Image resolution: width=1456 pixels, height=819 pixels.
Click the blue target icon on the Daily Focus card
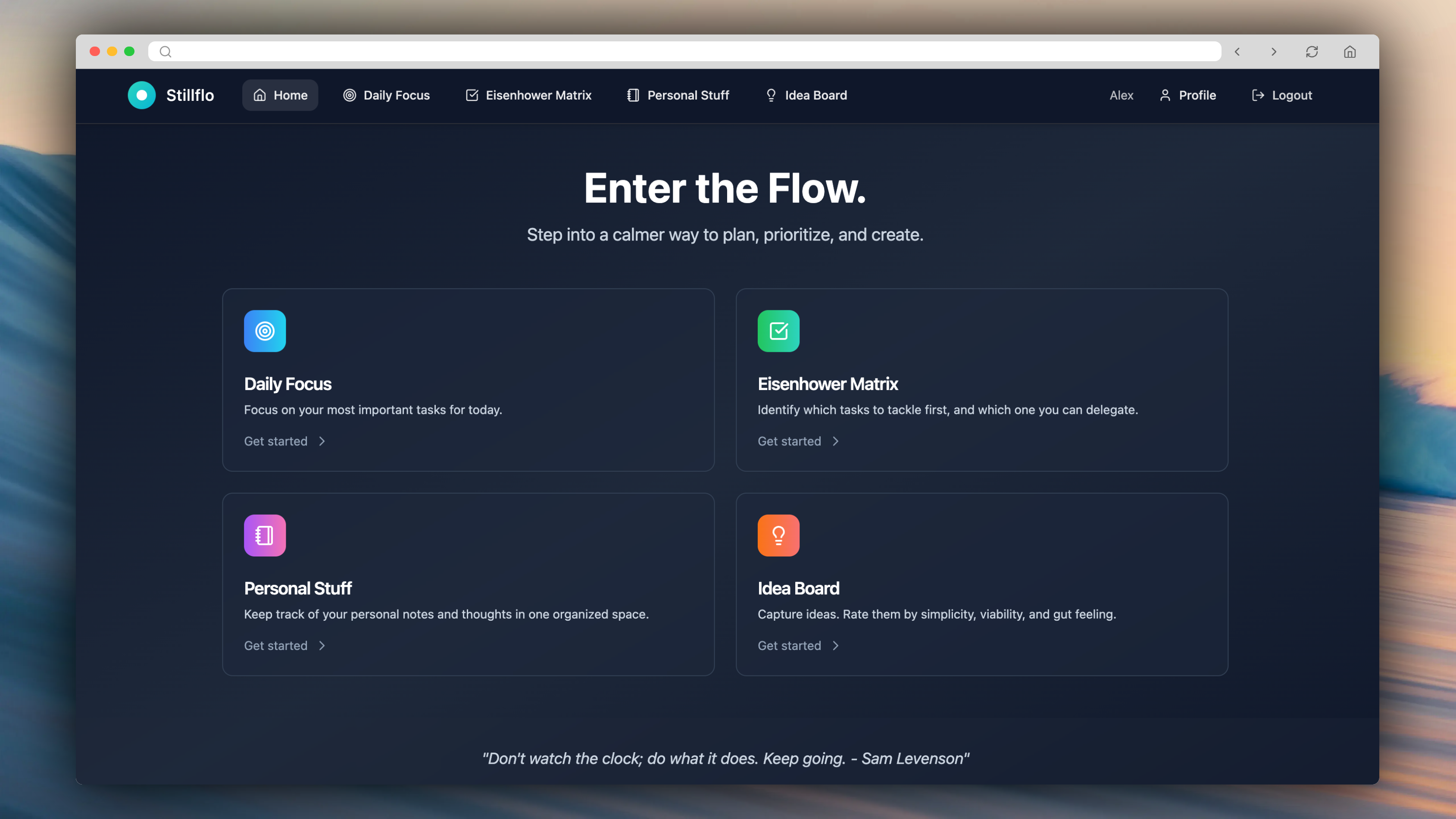265,331
